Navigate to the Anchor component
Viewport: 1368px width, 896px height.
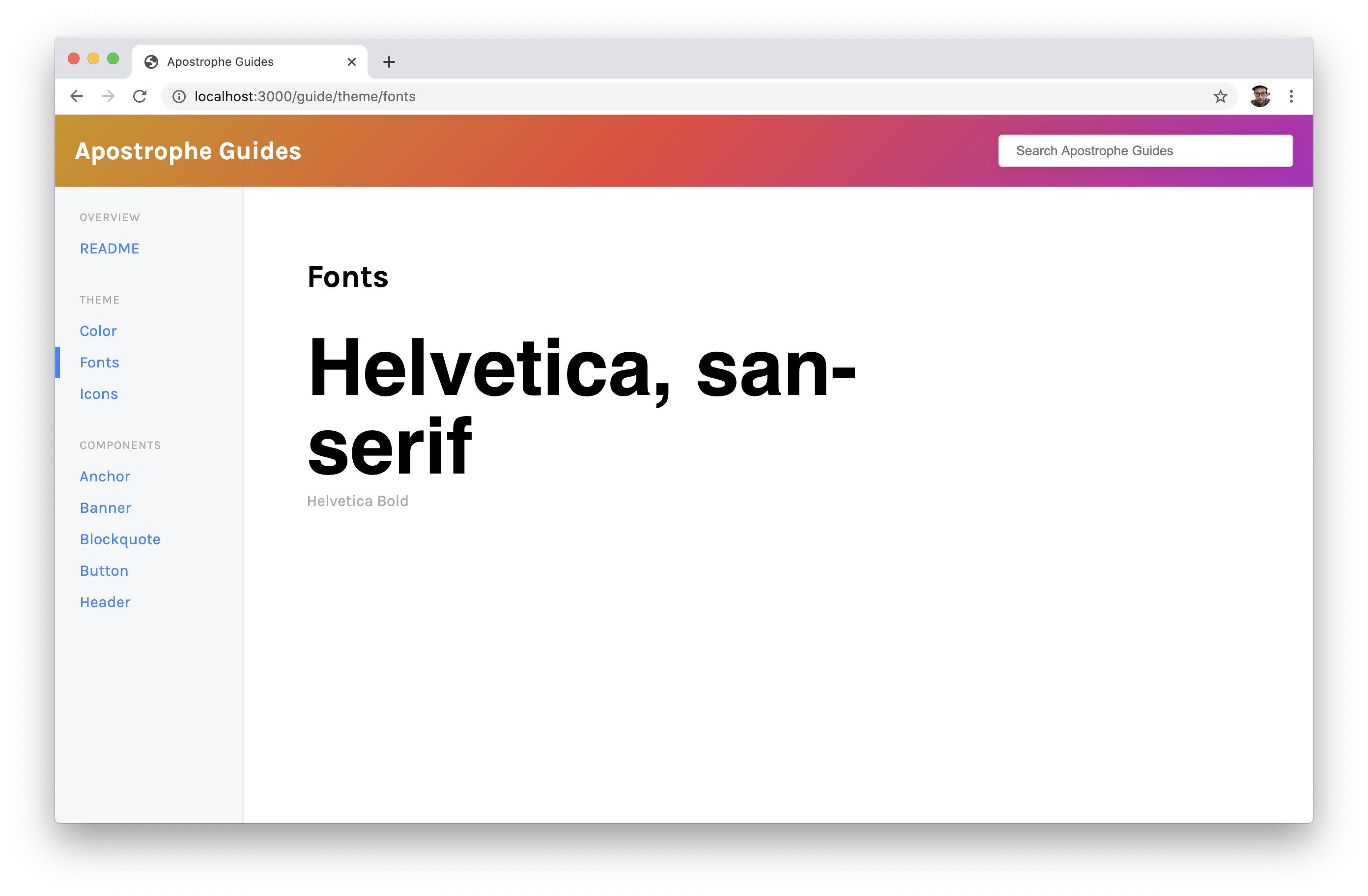(105, 476)
